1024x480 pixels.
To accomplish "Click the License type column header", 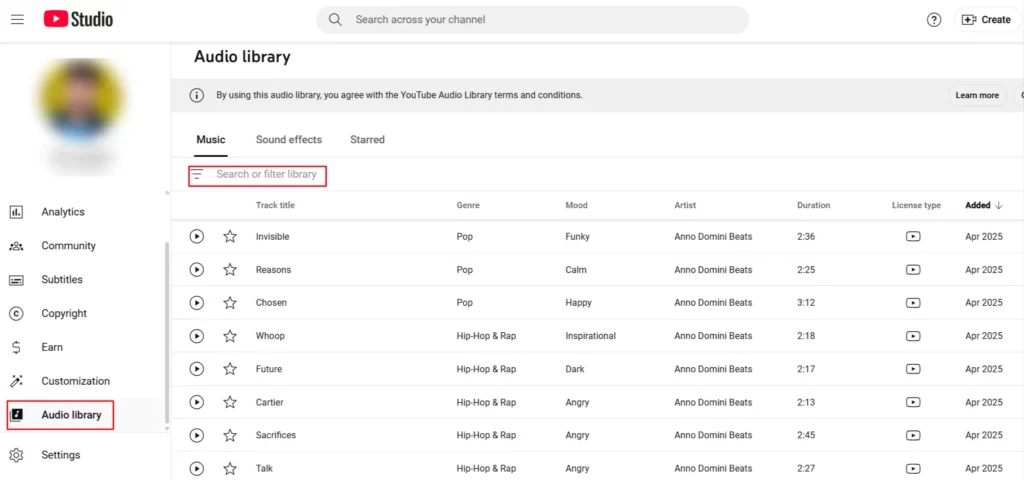I will coord(916,205).
